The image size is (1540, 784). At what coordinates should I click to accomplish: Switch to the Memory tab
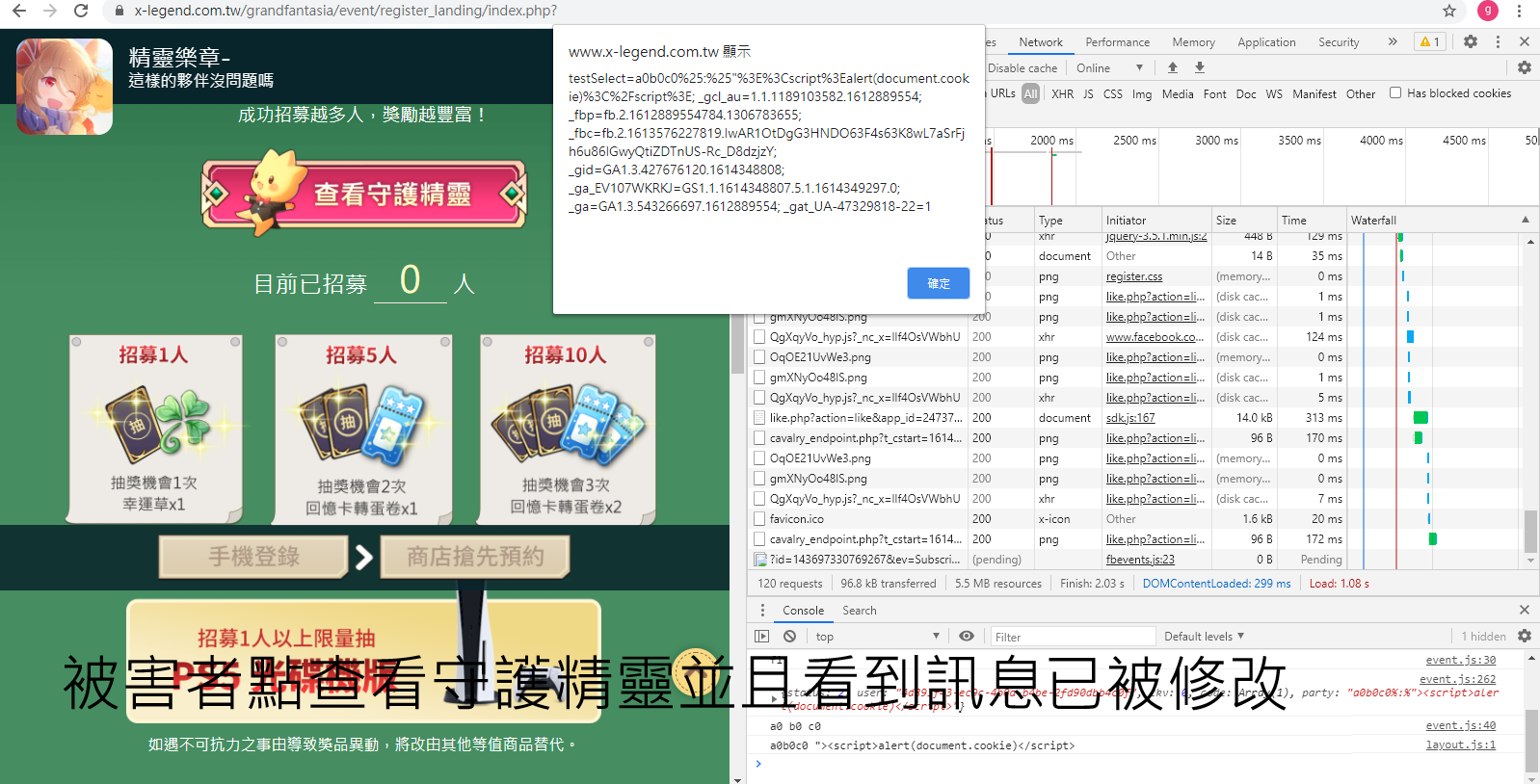1193,41
